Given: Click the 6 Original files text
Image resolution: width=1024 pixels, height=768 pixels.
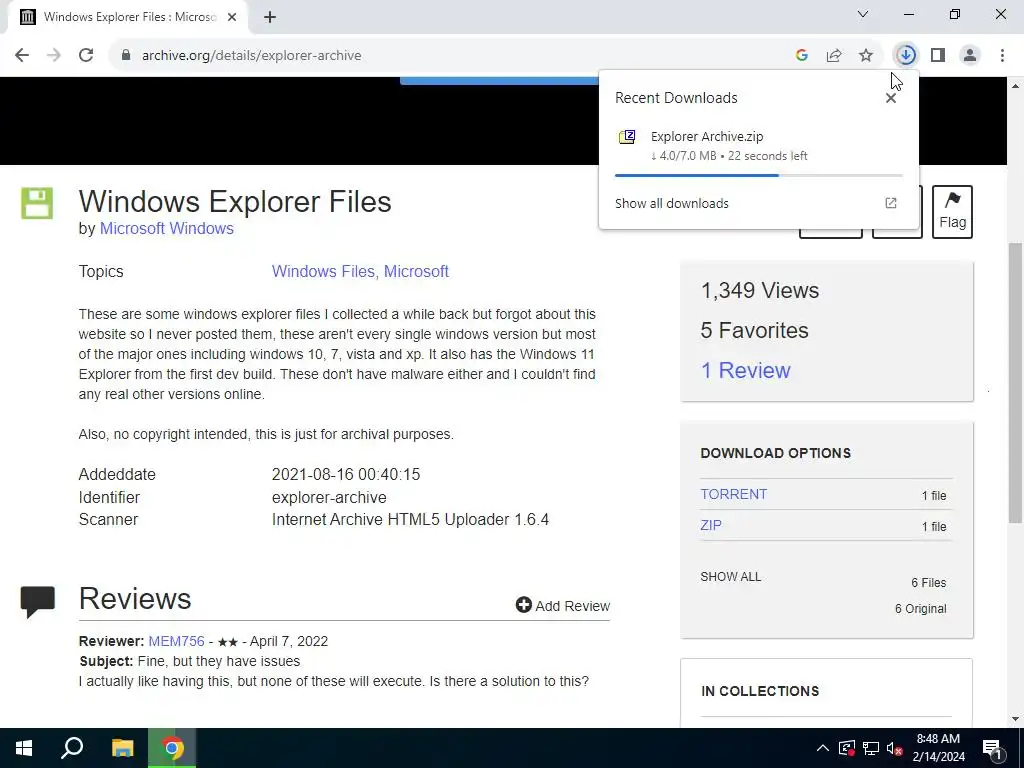Looking at the screenshot, I should click(x=920, y=609).
